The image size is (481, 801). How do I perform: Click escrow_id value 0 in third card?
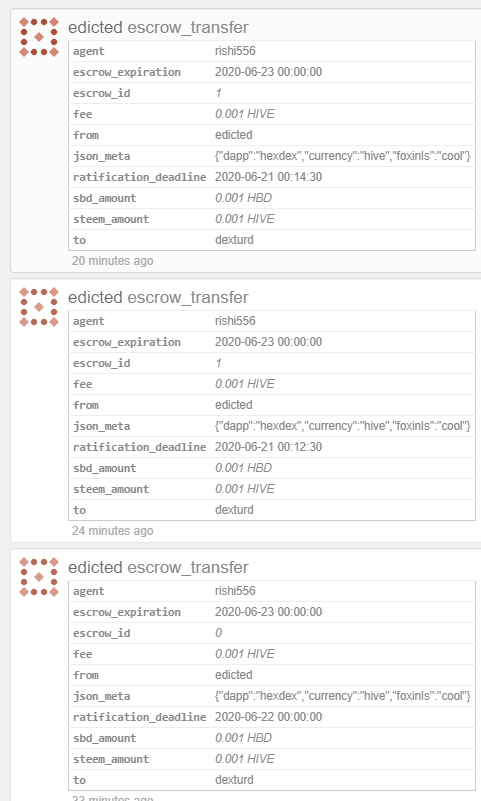point(218,633)
